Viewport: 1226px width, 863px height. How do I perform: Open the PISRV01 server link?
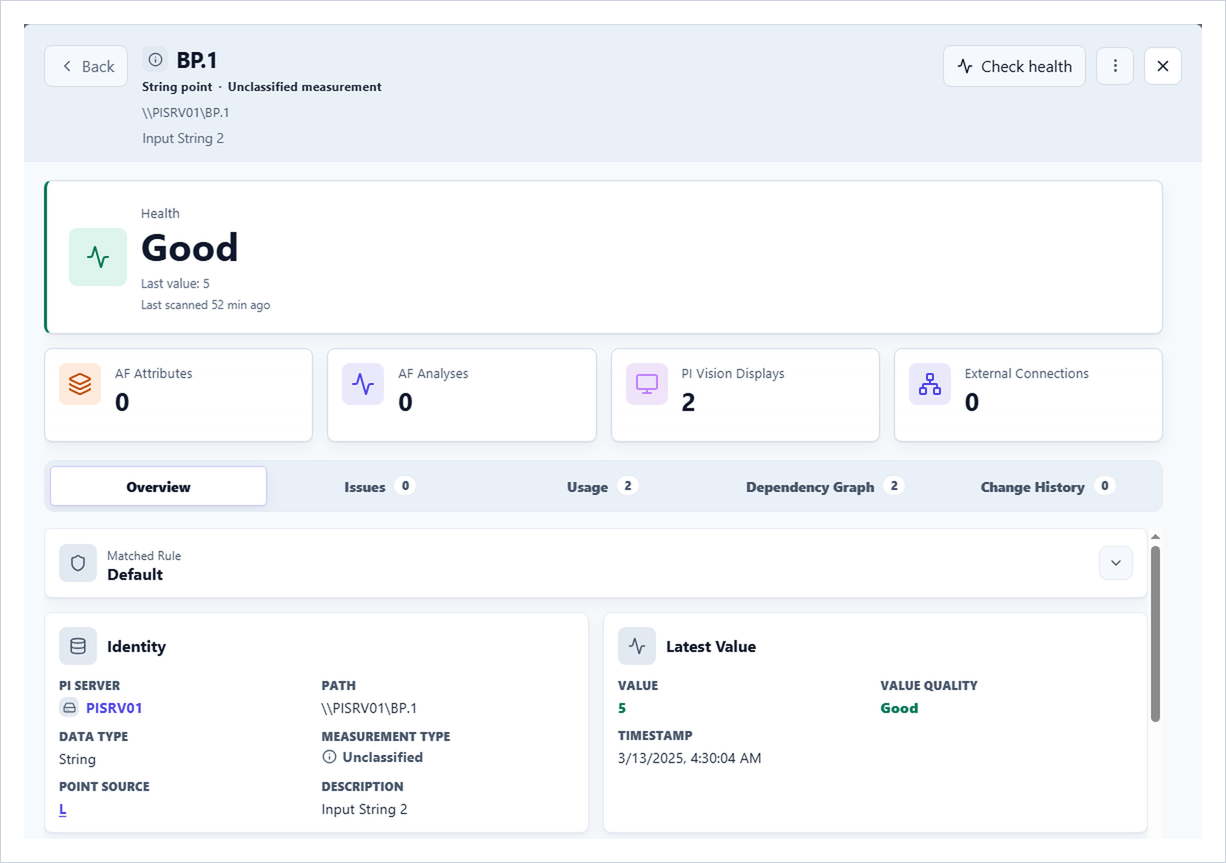coord(114,708)
